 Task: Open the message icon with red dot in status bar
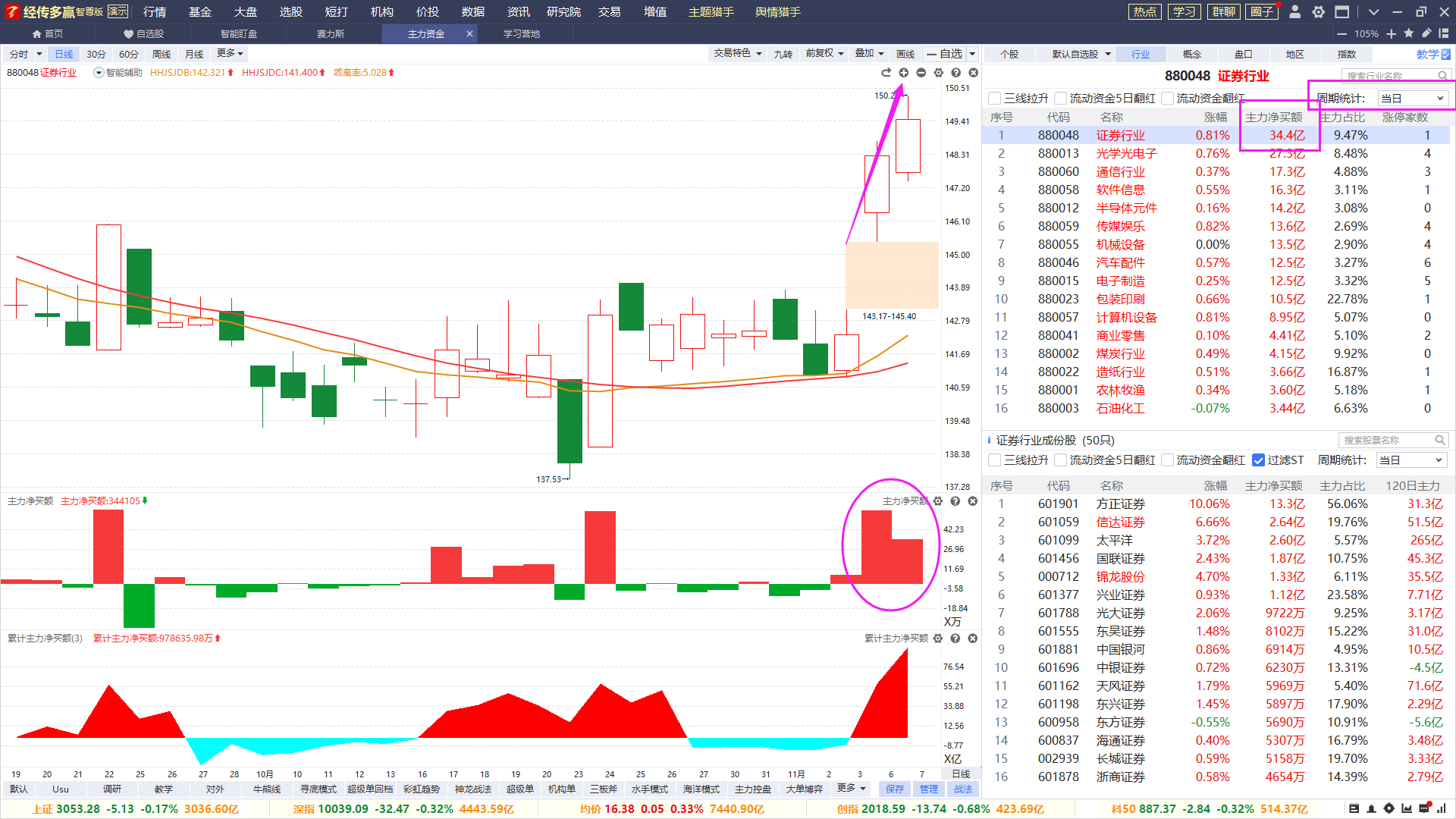[x=1424, y=808]
